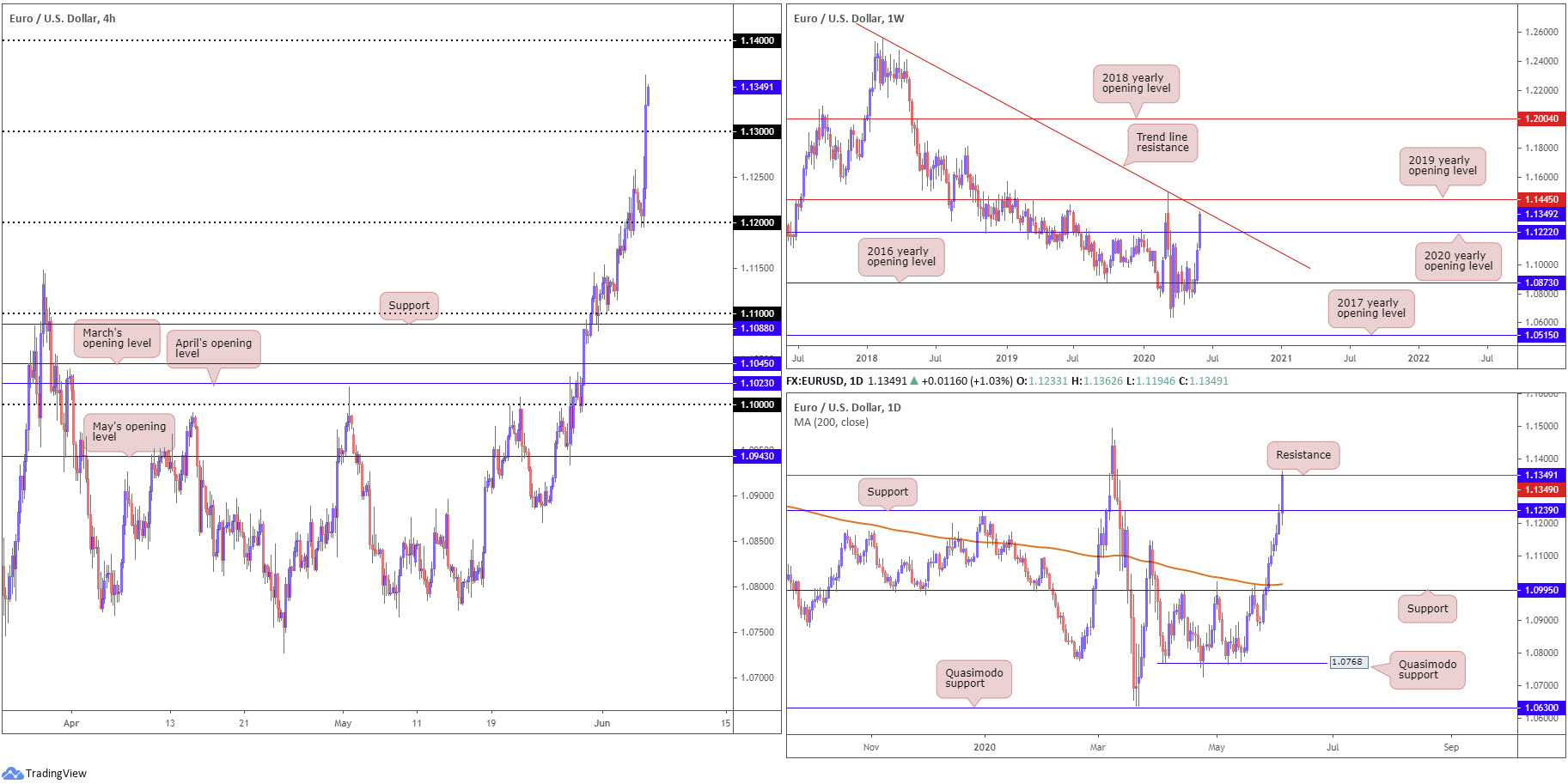Screen dimensions: 1568x784
Task: Select the Euro / U.S. Dollar, 1D chart title
Action: [847, 407]
